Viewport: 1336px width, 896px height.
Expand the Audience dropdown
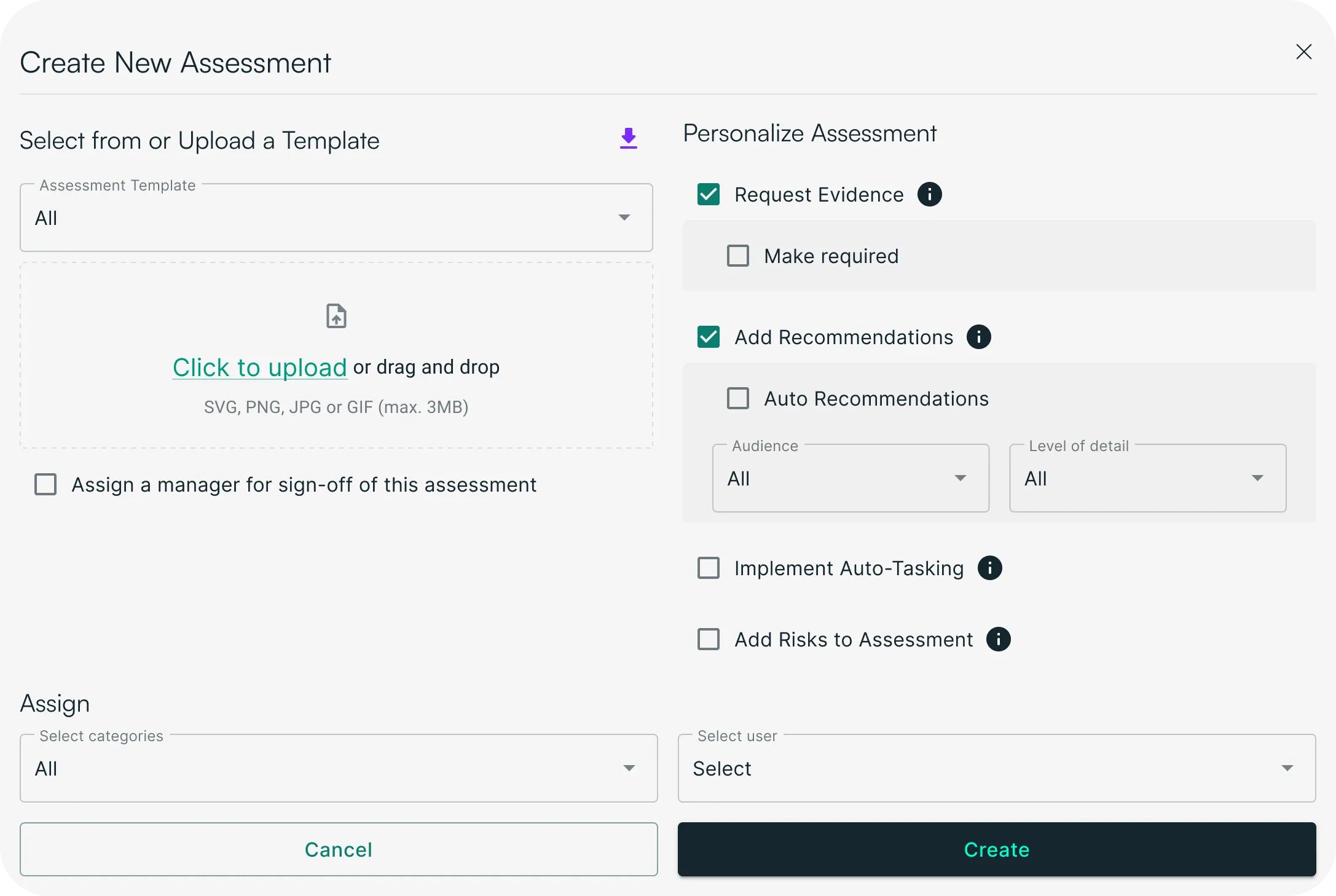[x=851, y=479]
